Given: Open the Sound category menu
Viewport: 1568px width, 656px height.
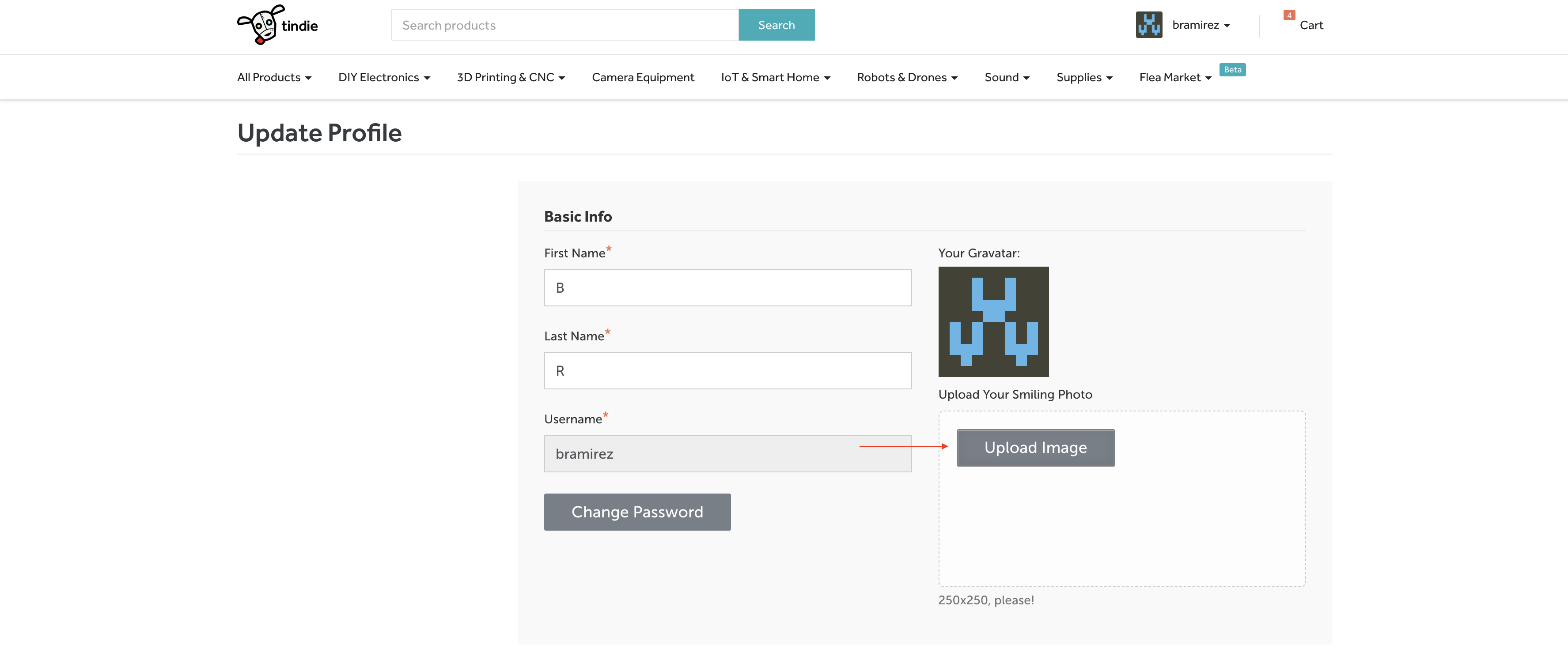Looking at the screenshot, I should click(1006, 77).
